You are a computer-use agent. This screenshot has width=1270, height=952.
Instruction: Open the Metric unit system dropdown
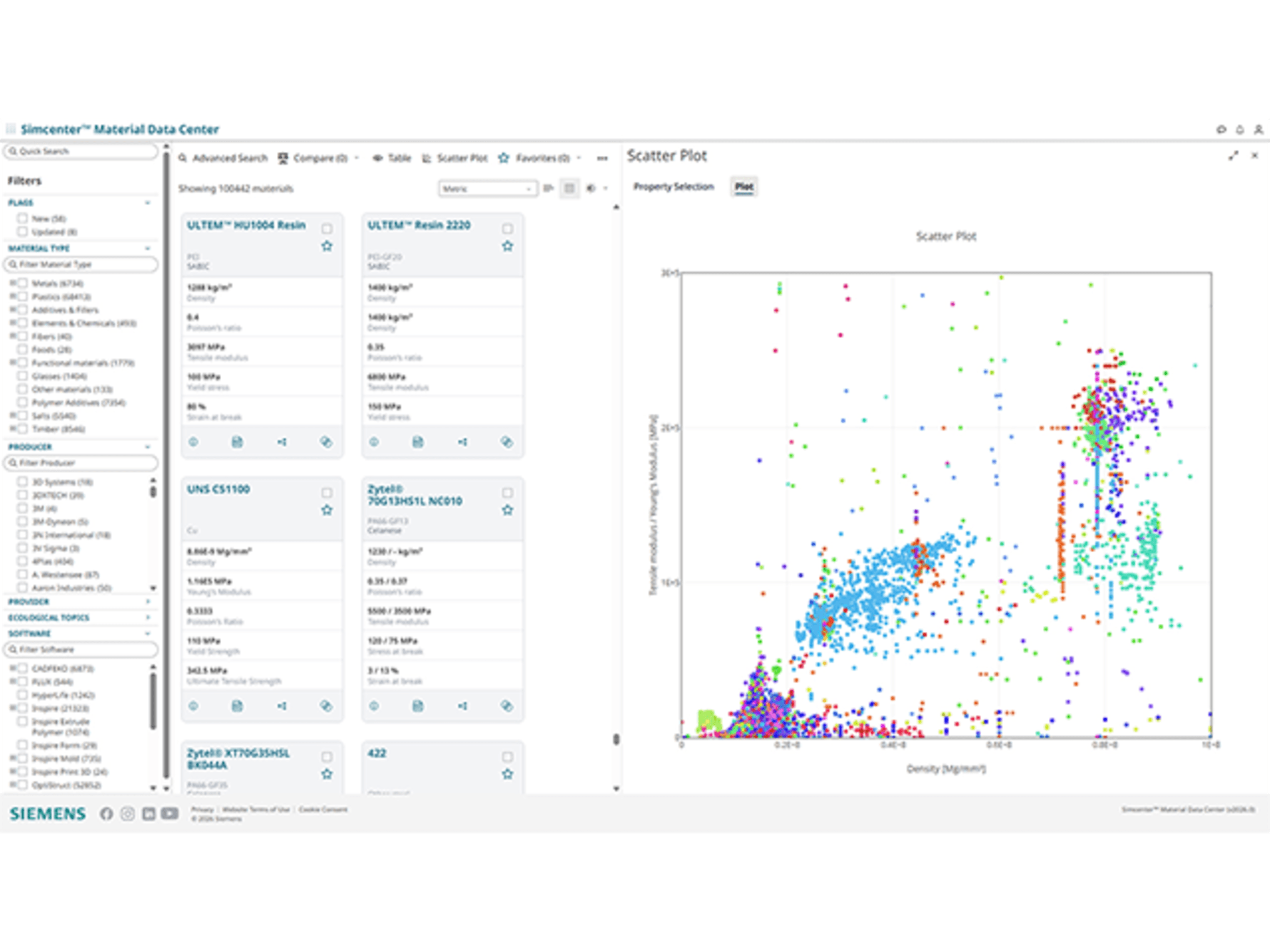tap(488, 189)
